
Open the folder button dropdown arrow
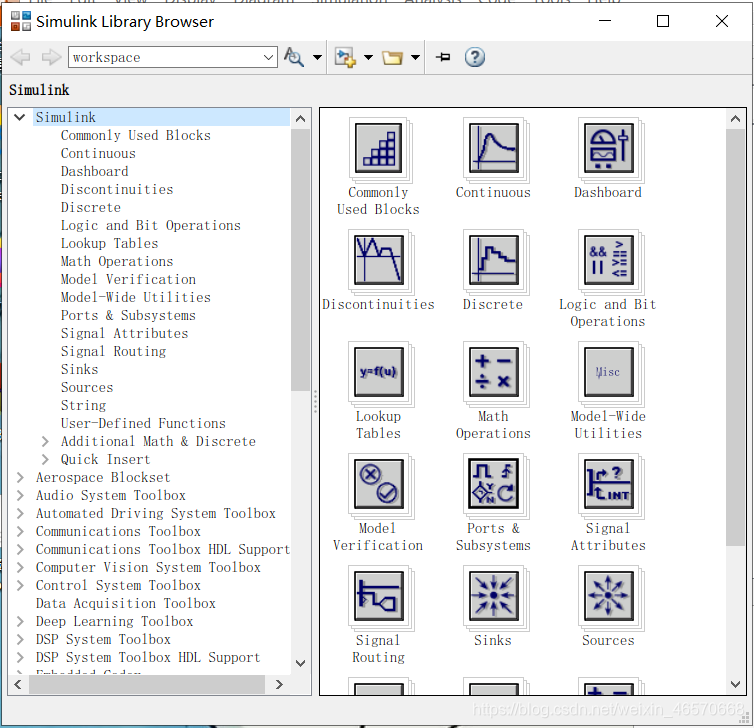click(415, 58)
